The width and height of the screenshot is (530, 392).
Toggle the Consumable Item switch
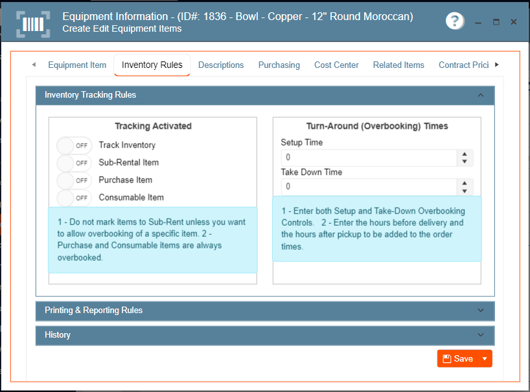point(74,198)
